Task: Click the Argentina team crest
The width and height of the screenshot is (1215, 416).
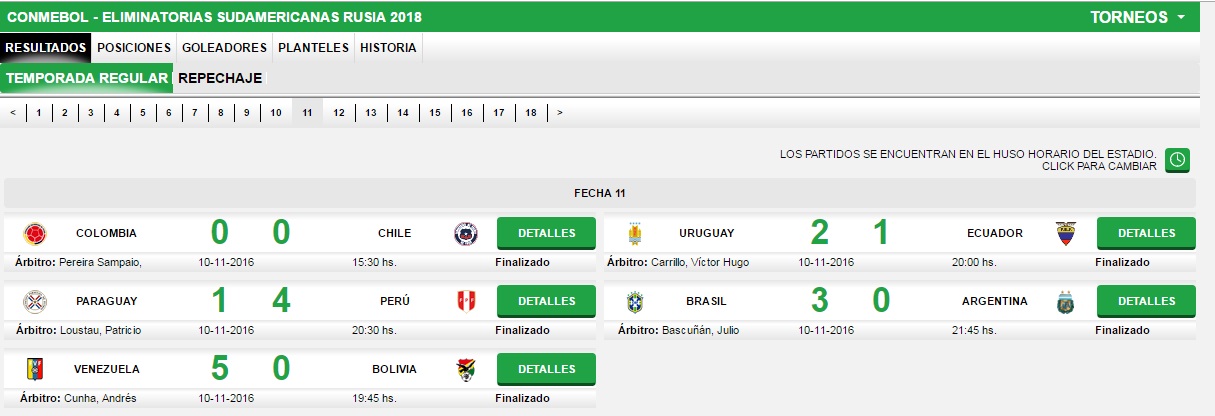Action: tap(1066, 302)
